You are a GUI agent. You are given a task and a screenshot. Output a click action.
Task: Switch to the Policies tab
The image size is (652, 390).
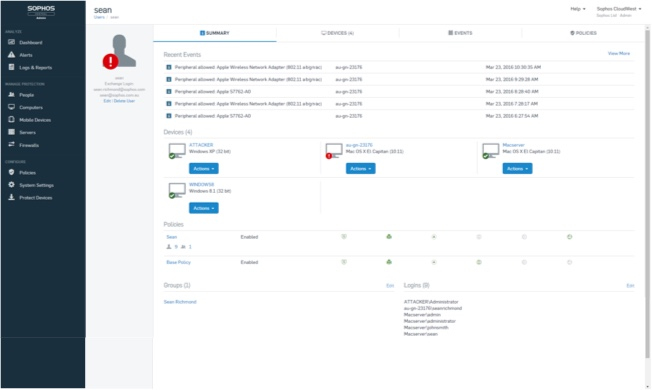583,33
